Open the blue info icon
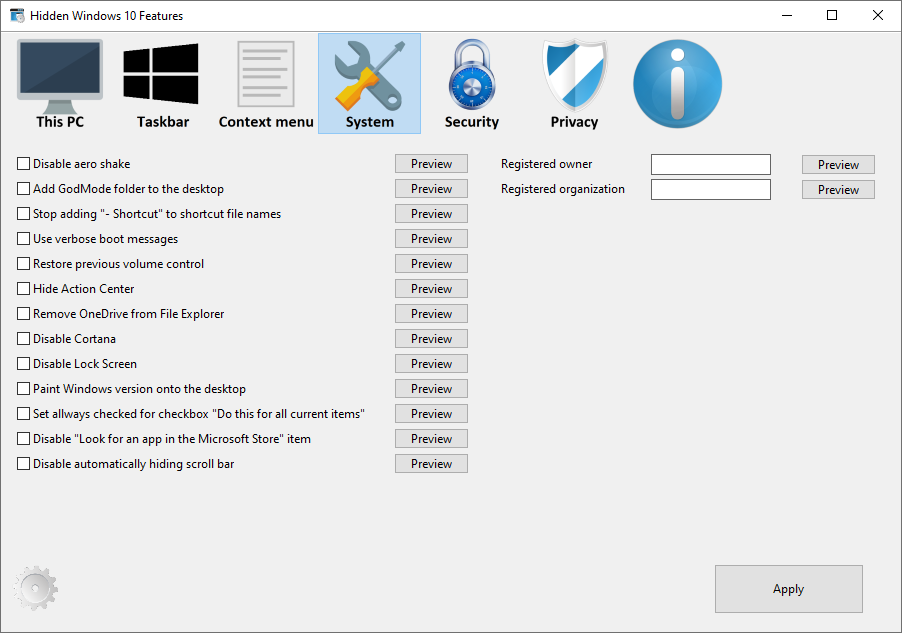This screenshot has height=633, width=902. [x=677, y=84]
